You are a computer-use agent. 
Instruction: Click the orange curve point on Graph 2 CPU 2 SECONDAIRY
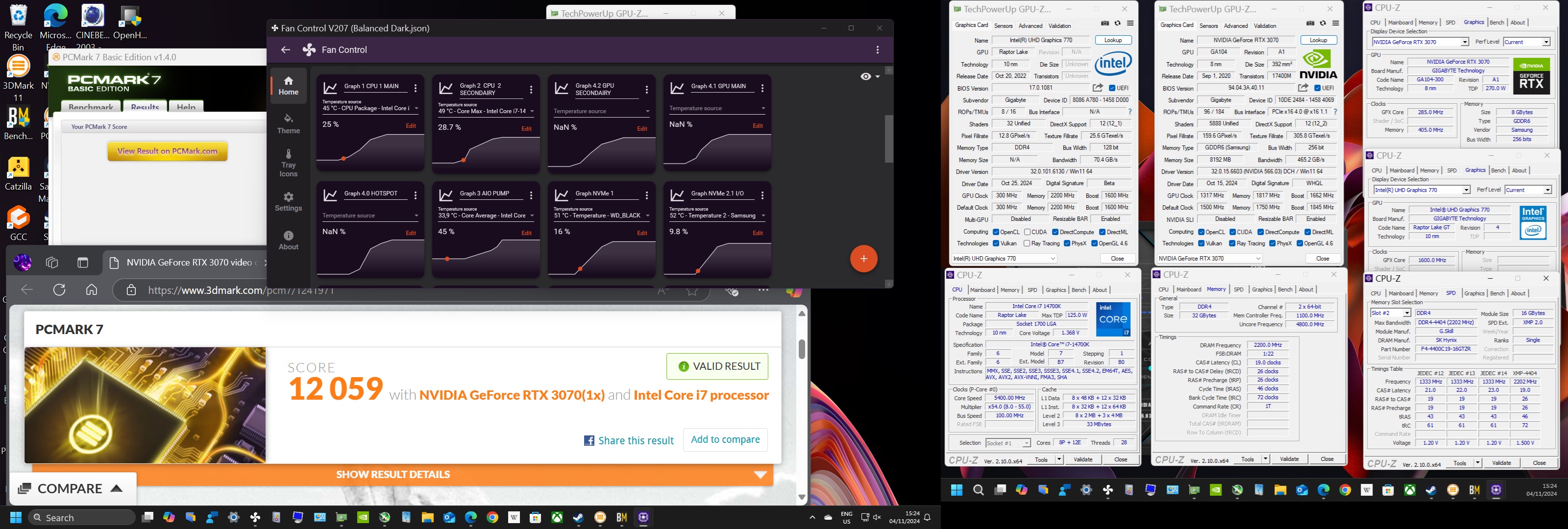point(464,160)
